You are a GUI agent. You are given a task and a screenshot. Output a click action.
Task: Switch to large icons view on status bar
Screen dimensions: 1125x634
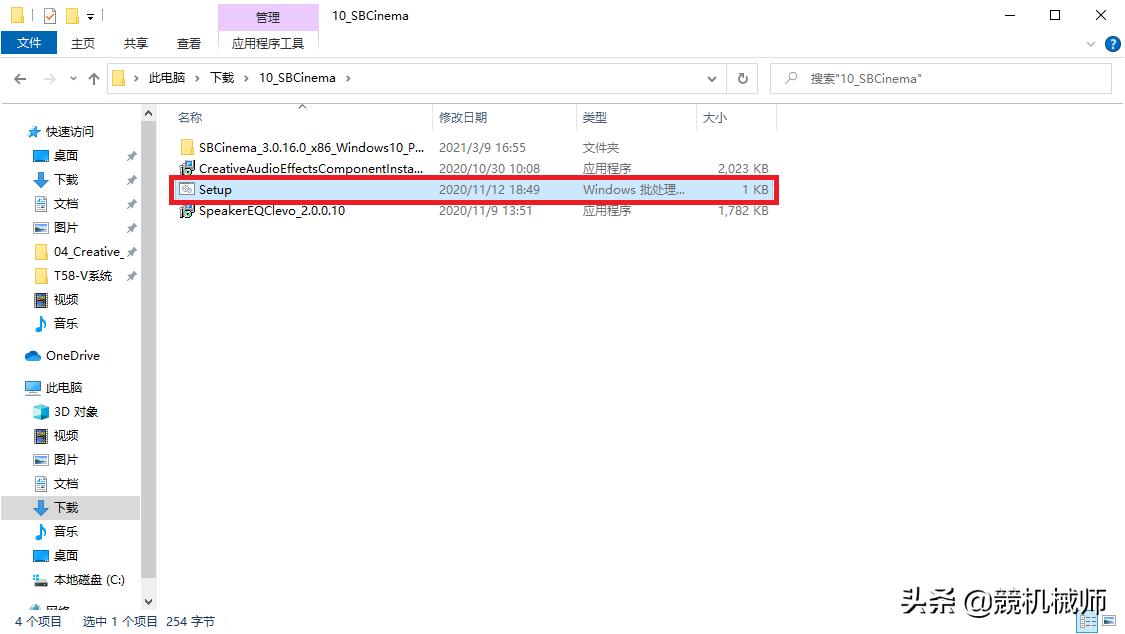pyautogui.click(x=1108, y=621)
